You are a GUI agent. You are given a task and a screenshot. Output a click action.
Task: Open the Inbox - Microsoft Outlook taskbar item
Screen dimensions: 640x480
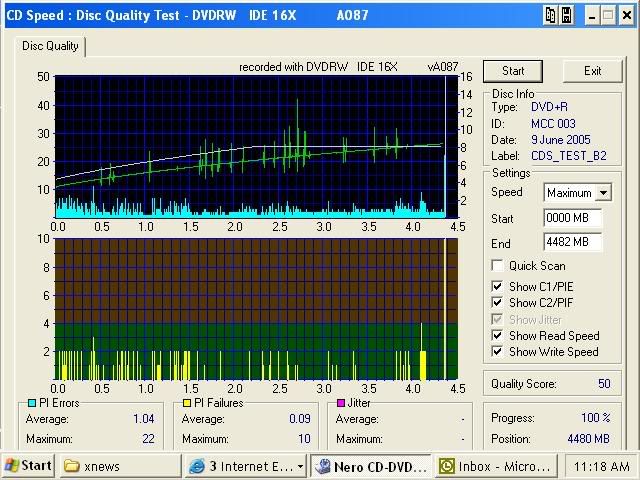(x=495, y=466)
